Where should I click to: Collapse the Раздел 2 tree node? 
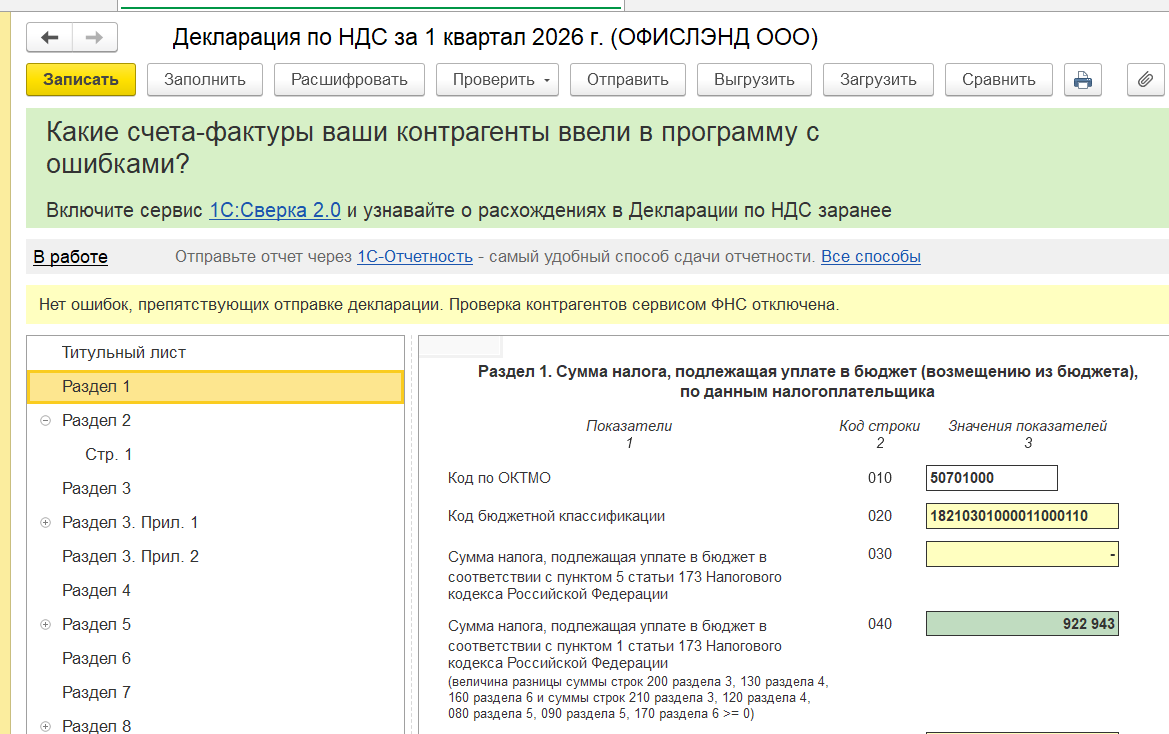pyautogui.click(x=45, y=421)
